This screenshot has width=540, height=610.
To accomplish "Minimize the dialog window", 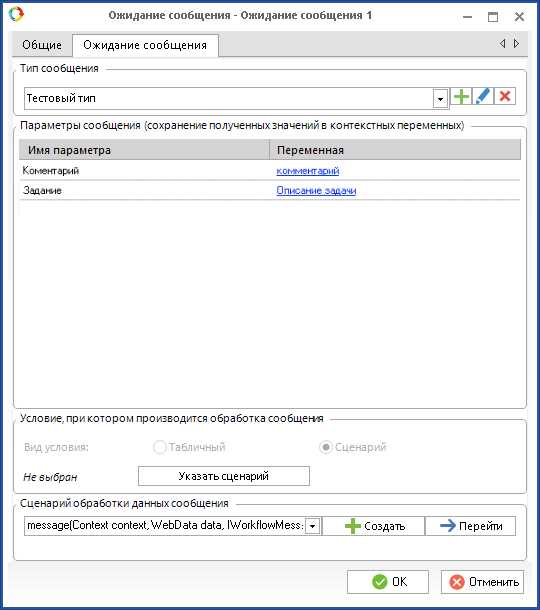I will pos(467,17).
